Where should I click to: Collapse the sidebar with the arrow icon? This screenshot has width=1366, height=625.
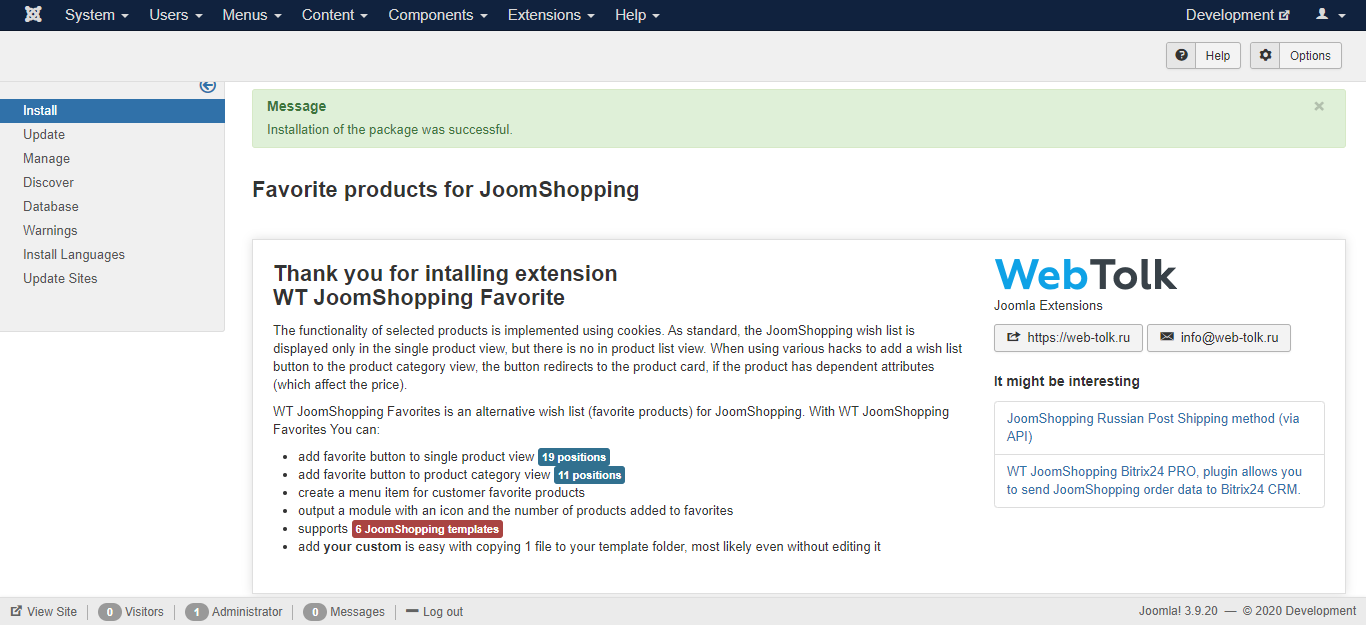[208, 86]
